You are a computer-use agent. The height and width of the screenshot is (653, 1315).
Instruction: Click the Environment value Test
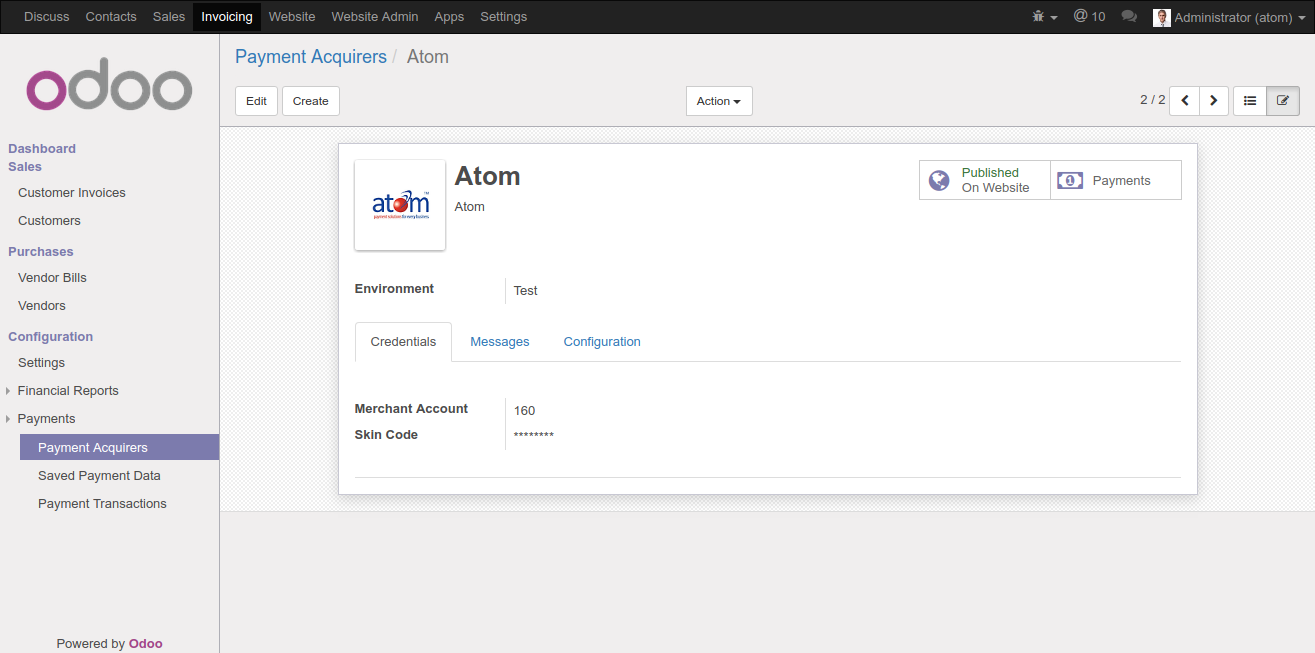tap(526, 291)
